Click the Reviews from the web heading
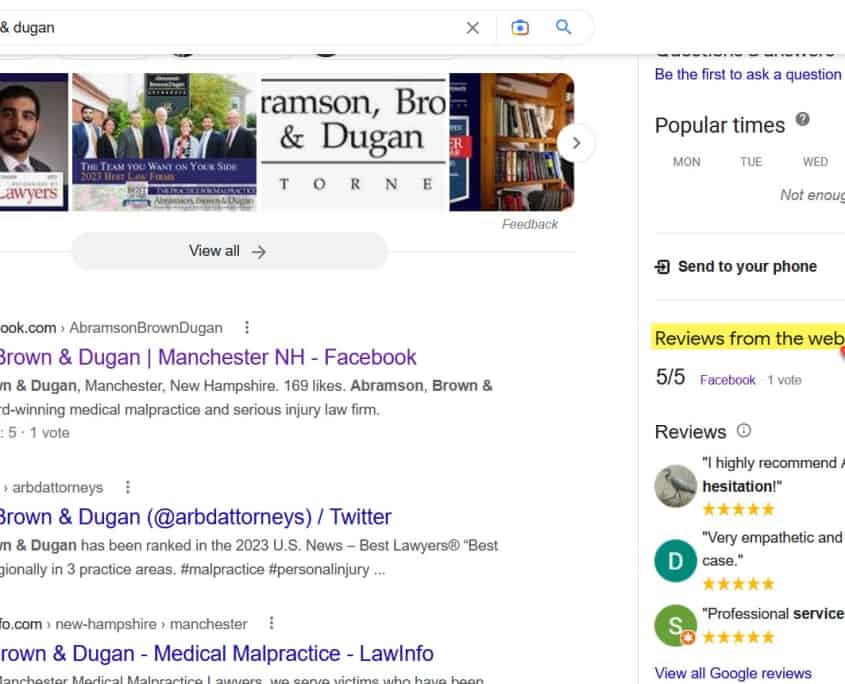 [749, 338]
